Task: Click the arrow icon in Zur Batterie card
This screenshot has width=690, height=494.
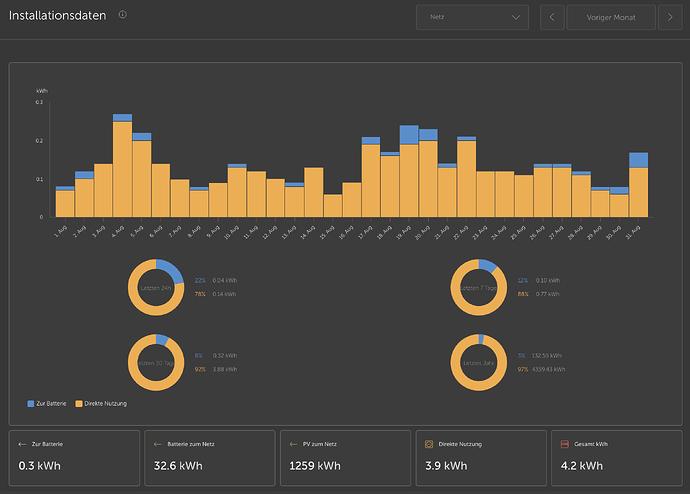Action: tap(22, 444)
